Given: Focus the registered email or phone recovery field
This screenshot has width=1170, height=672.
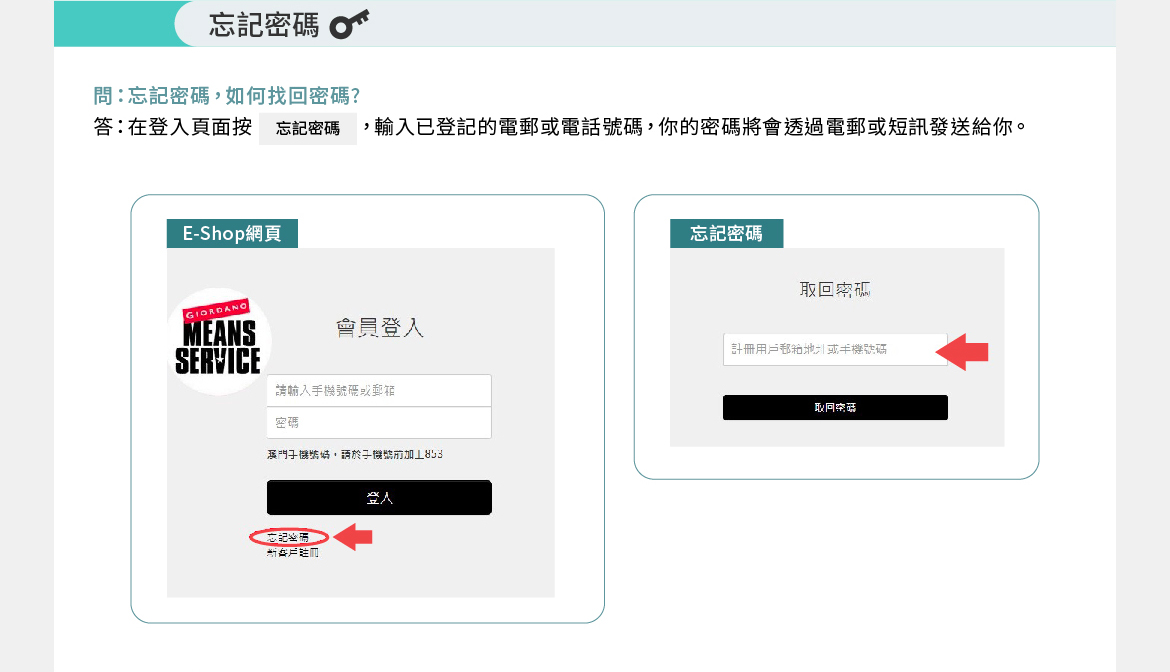Looking at the screenshot, I should (834, 350).
